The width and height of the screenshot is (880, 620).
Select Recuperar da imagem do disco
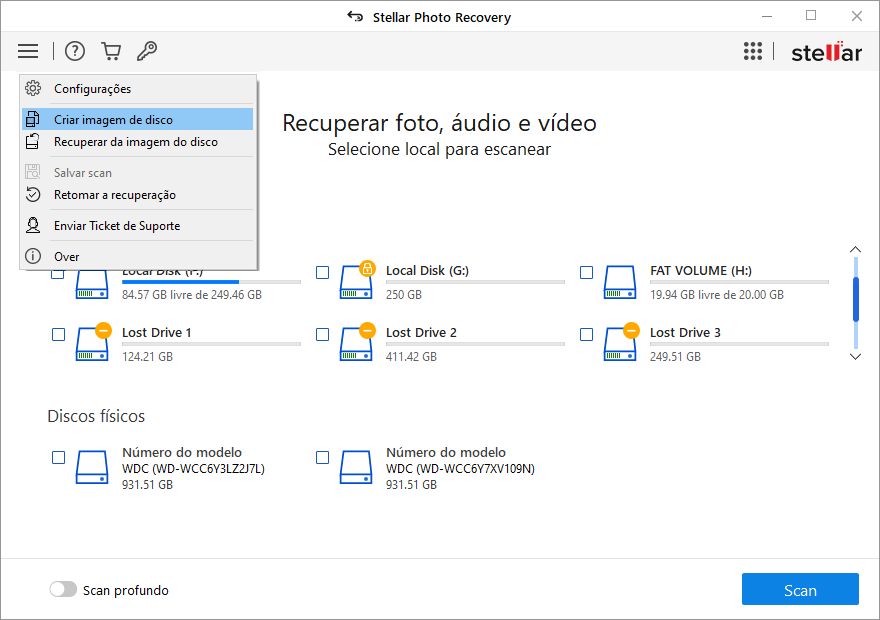[x=138, y=142]
